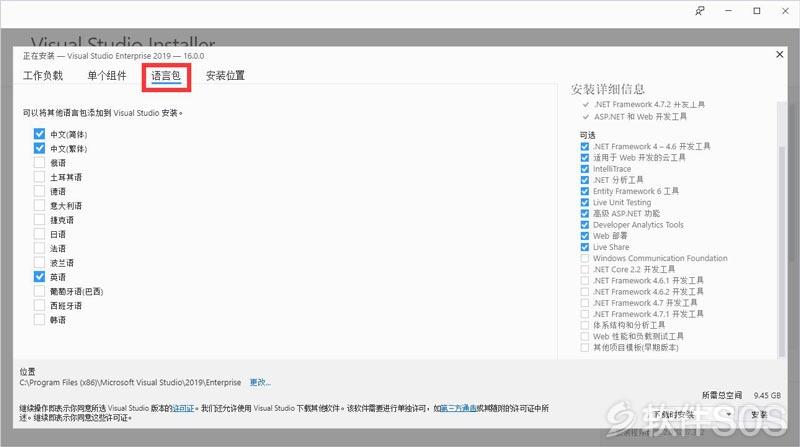Screen dimensions: 800x447
Task: Uncheck 高级 ASP.NET 功能
Action: tap(585, 214)
